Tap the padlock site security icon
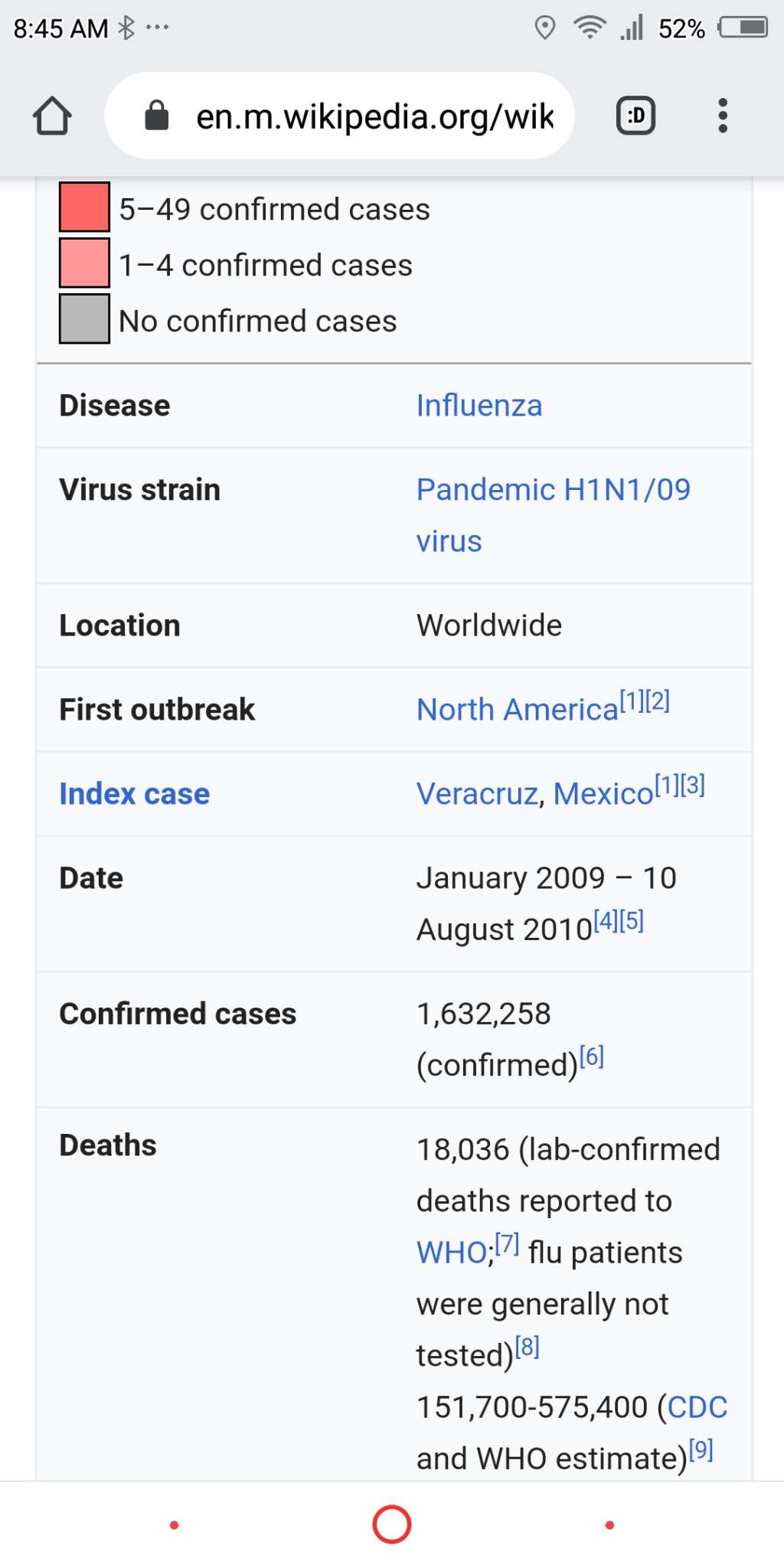 point(157,116)
